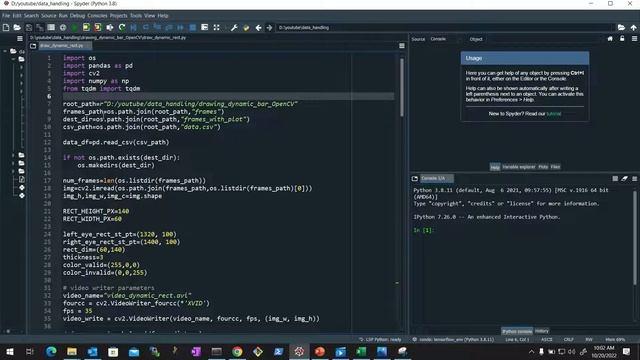Open the Search menu
Viewport: 640px width, 360px height.
tap(31, 16)
